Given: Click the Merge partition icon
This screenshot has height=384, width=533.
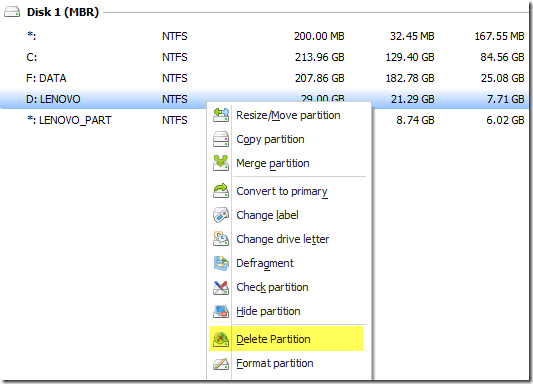Looking at the screenshot, I should pyautogui.click(x=221, y=163).
